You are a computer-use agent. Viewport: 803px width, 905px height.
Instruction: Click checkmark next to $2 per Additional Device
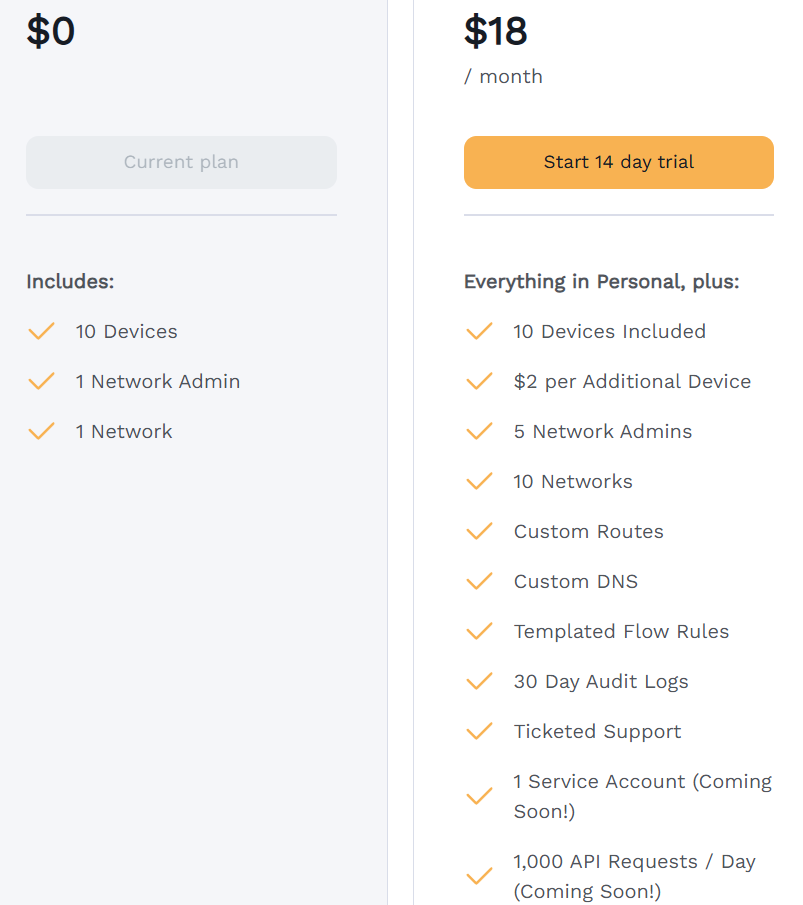click(x=479, y=381)
